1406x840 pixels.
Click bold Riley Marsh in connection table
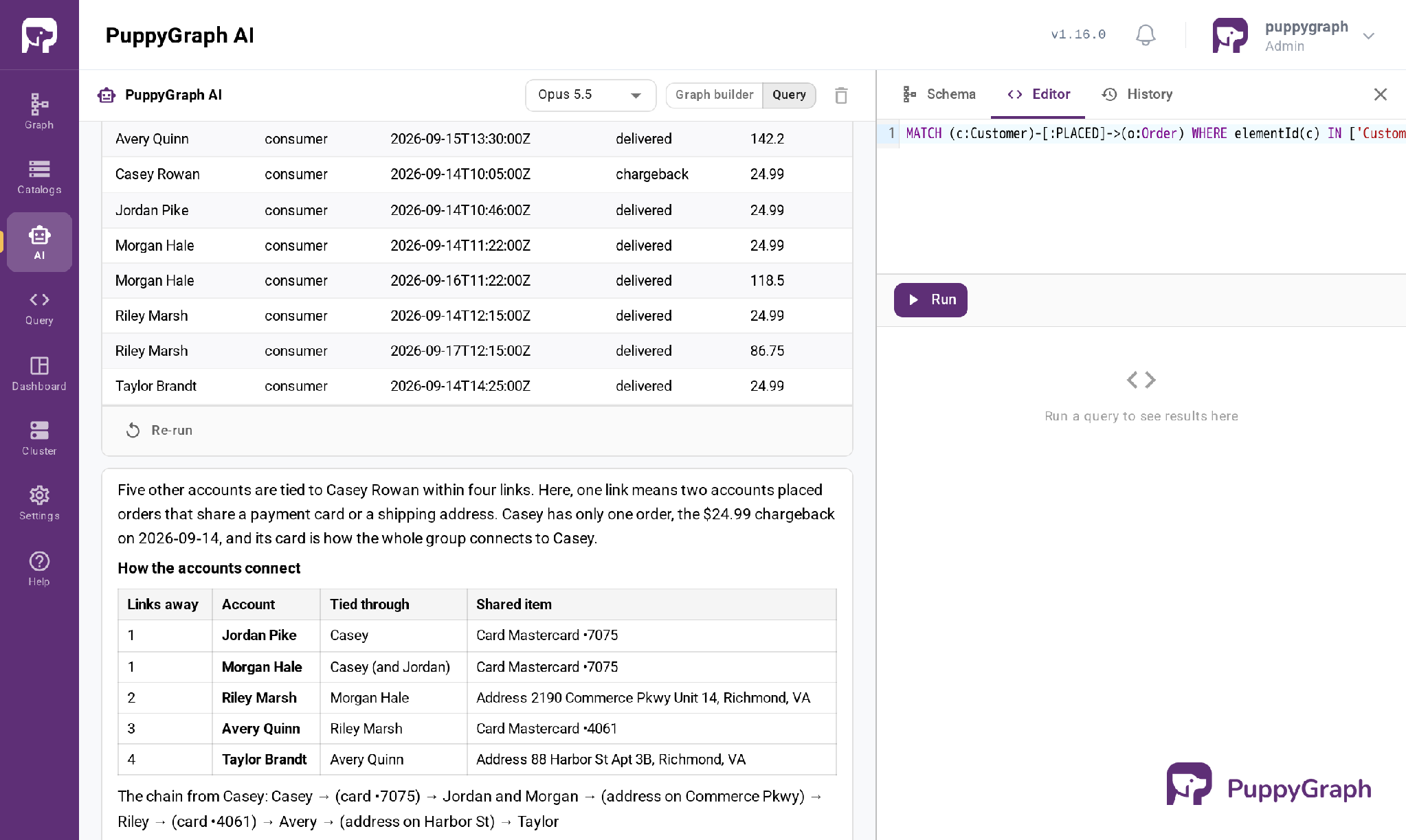[x=259, y=698]
